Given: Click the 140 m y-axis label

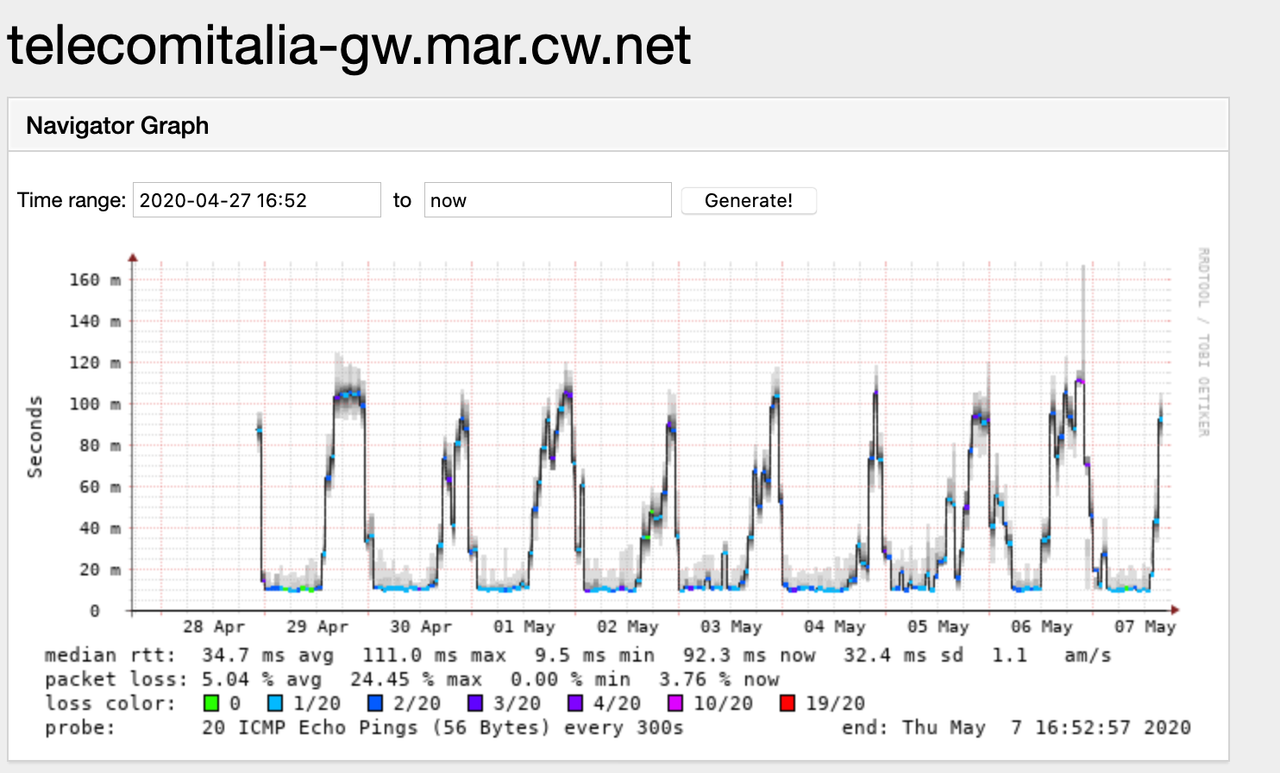Looking at the screenshot, I should (x=95, y=321).
